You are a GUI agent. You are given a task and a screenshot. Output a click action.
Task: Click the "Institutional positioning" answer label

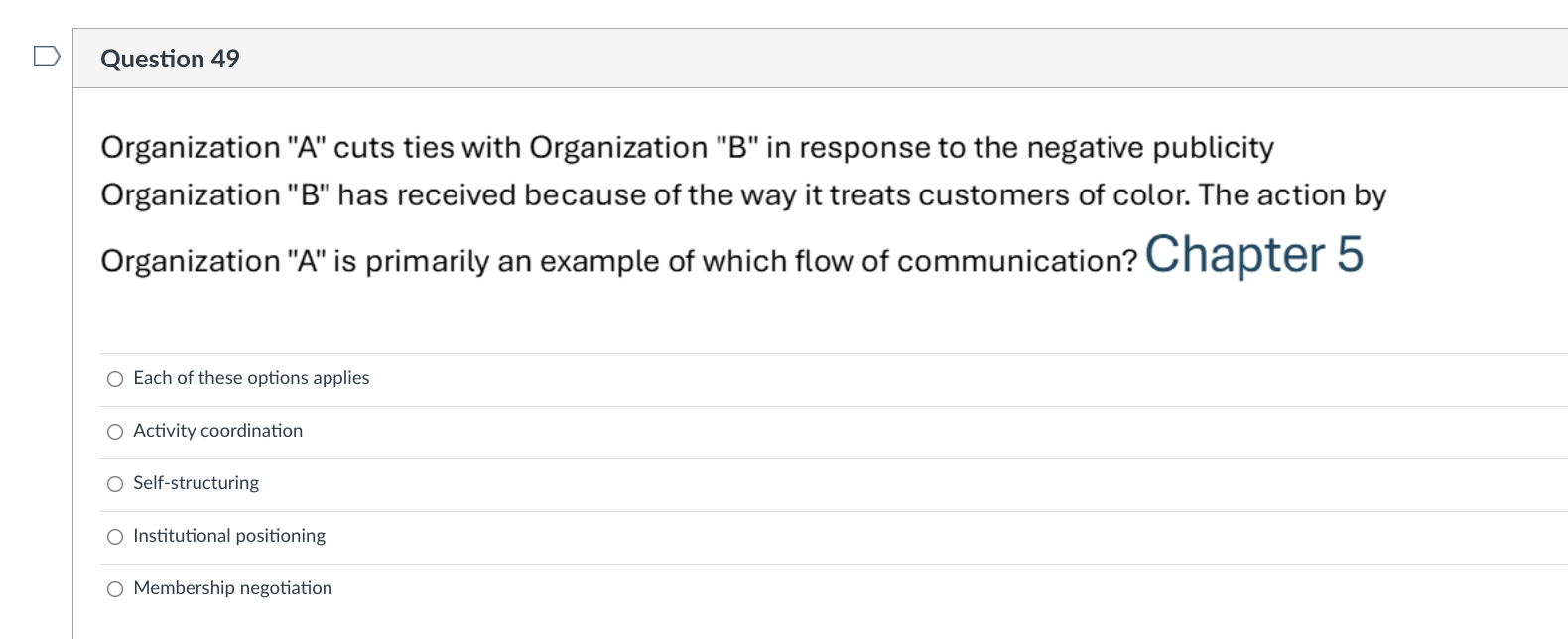pos(229,536)
